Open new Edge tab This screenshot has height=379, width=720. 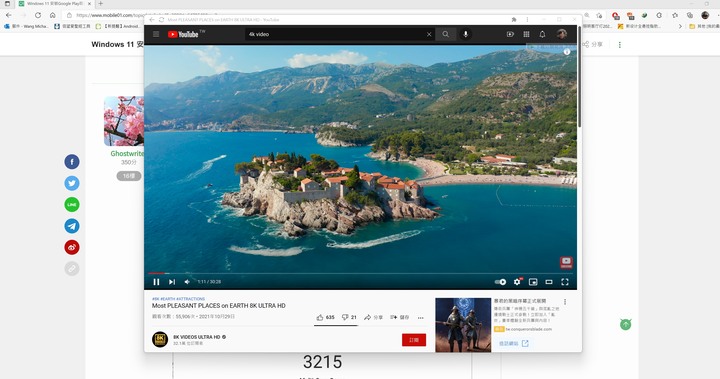(x=101, y=4)
